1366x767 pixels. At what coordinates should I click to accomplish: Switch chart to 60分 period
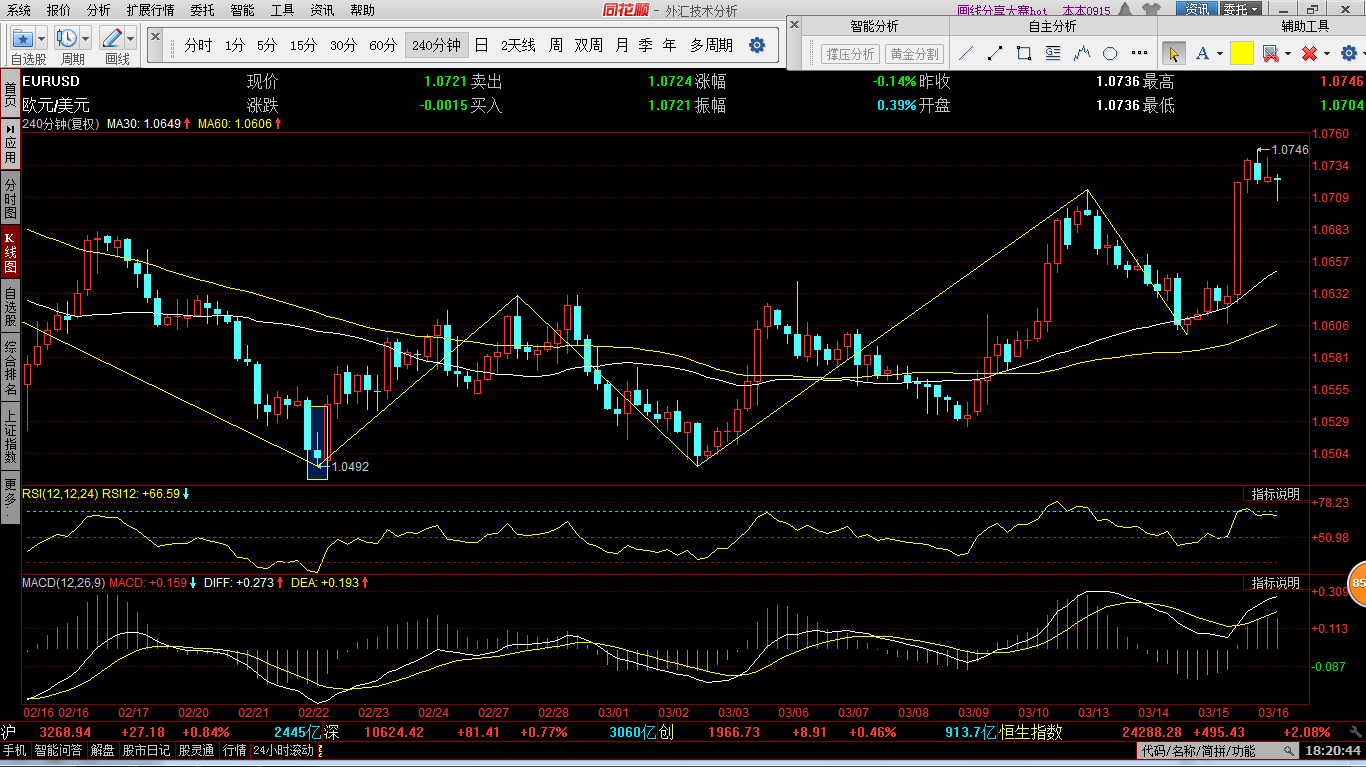383,45
